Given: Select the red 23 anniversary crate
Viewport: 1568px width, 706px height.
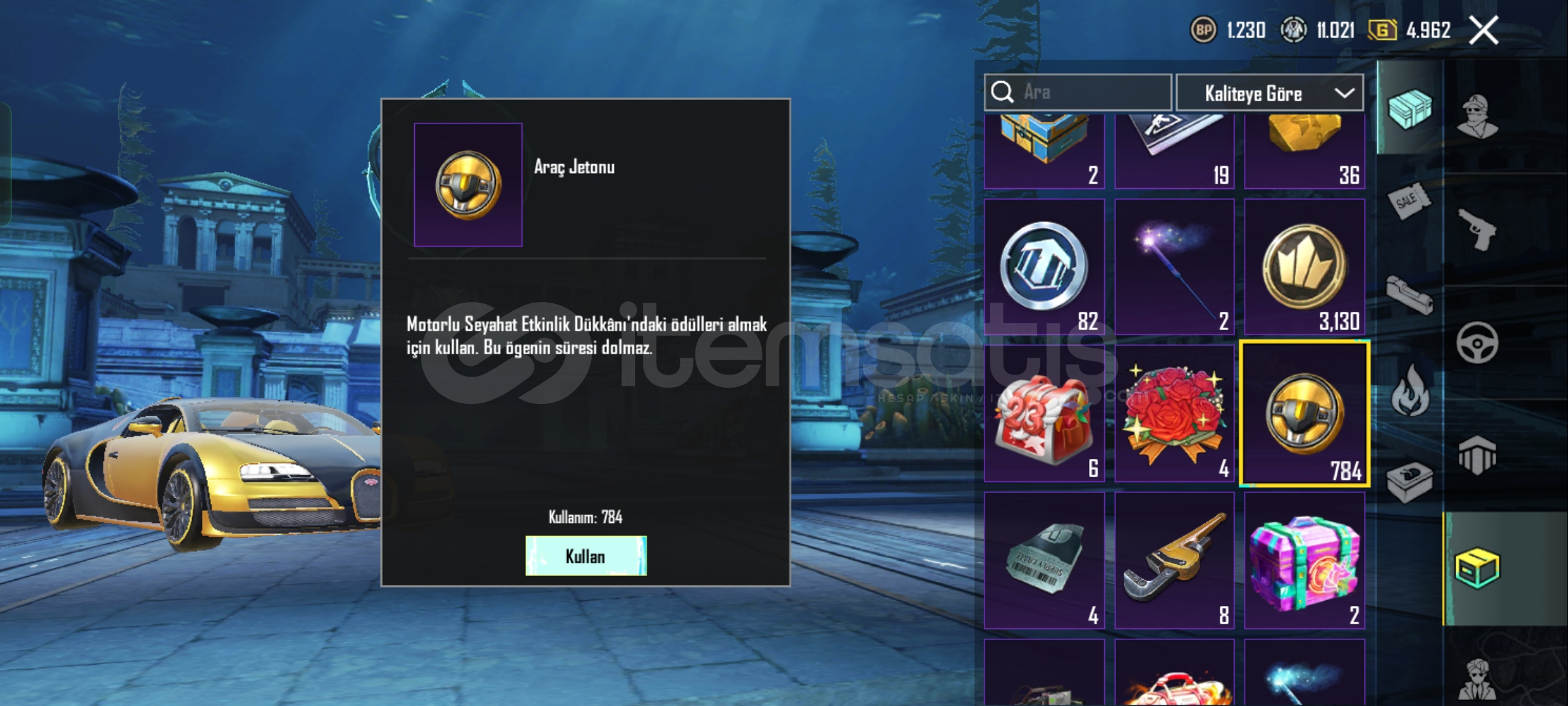Looking at the screenshot, I should click(x=1044, y=414).
